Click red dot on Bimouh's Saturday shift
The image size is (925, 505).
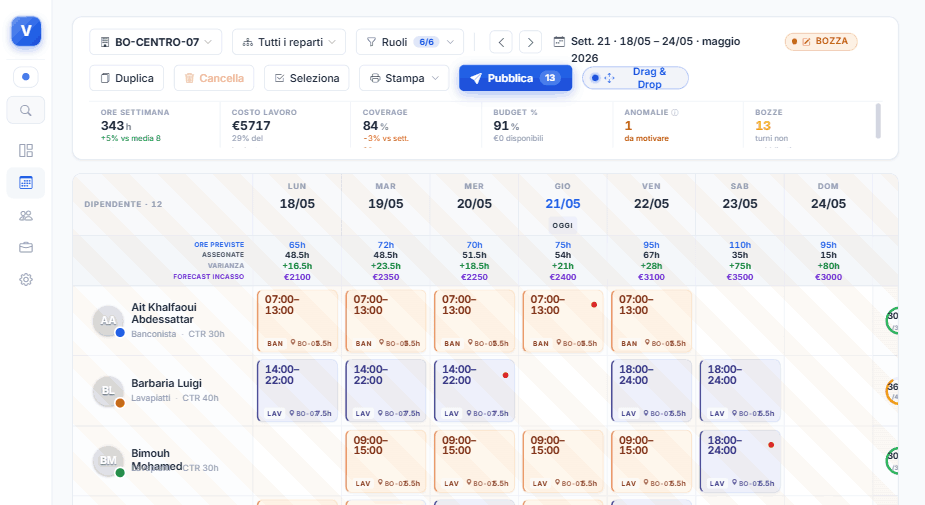click(x=771, y=445)
